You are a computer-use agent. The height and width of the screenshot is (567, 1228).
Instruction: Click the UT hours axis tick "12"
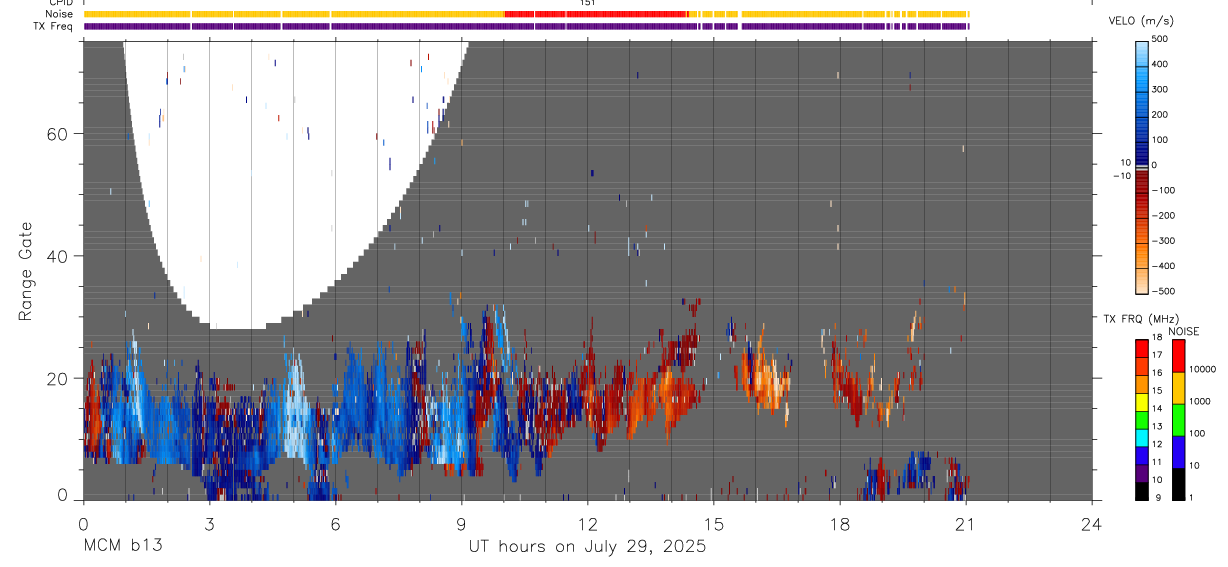588,524
